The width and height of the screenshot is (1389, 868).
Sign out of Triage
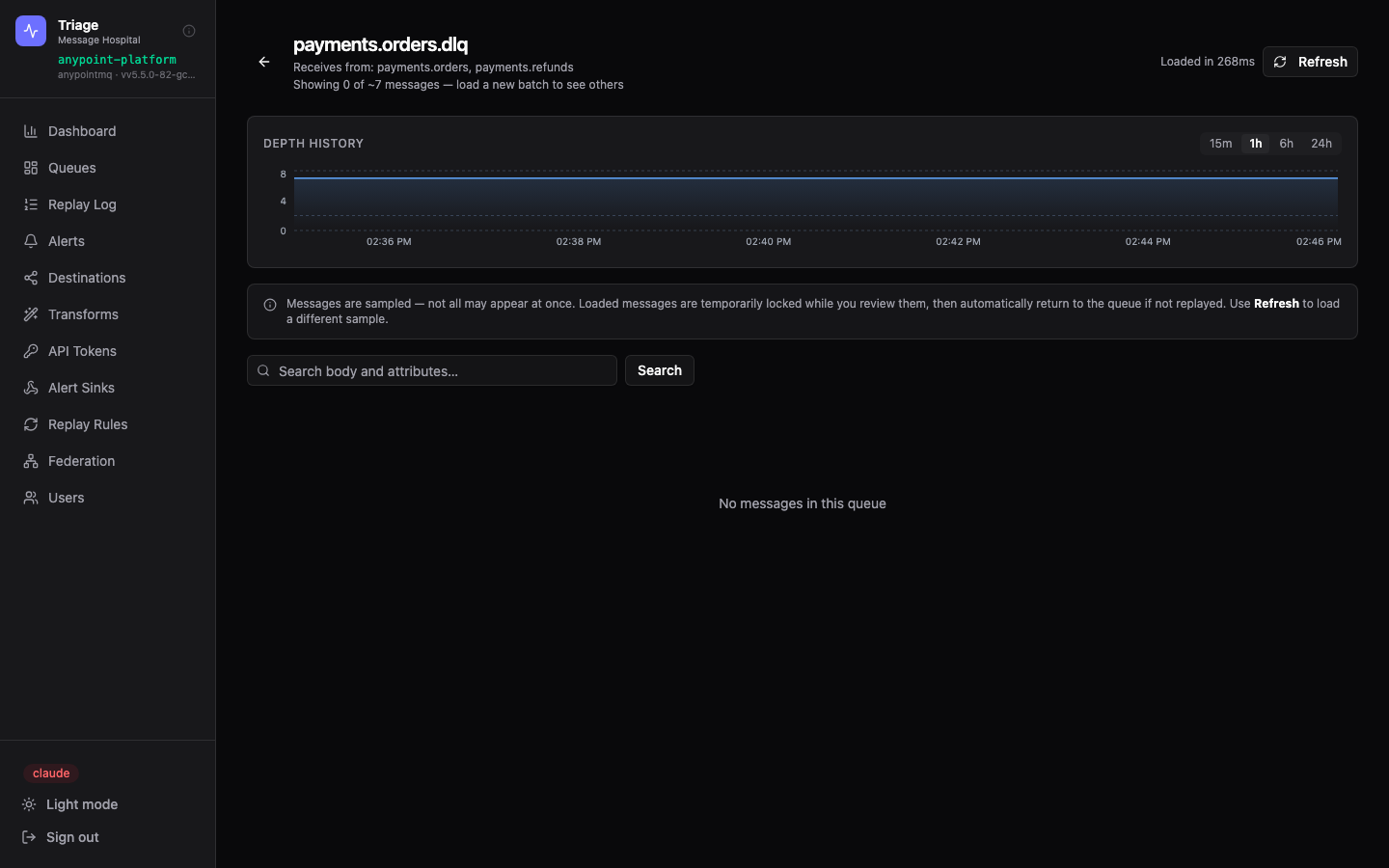(x=107, y=837)
